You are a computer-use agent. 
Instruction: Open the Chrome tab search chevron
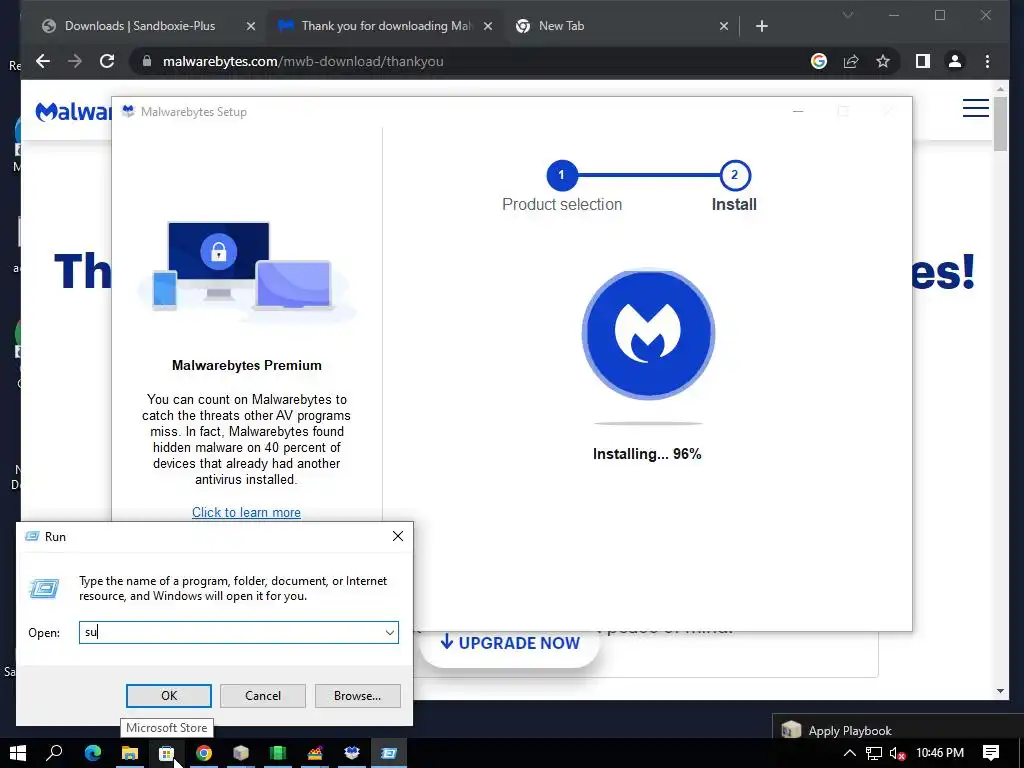click(x=848, y=15)
